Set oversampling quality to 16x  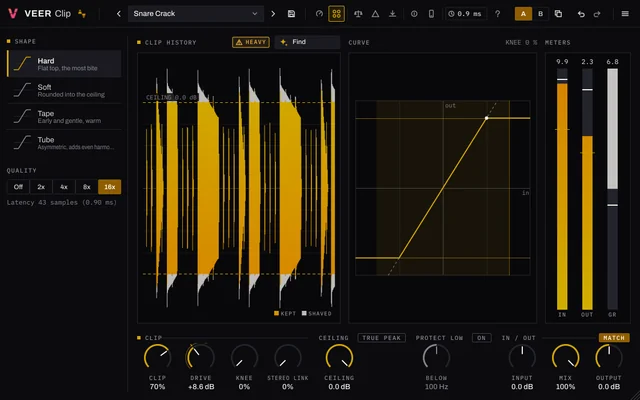109,187
